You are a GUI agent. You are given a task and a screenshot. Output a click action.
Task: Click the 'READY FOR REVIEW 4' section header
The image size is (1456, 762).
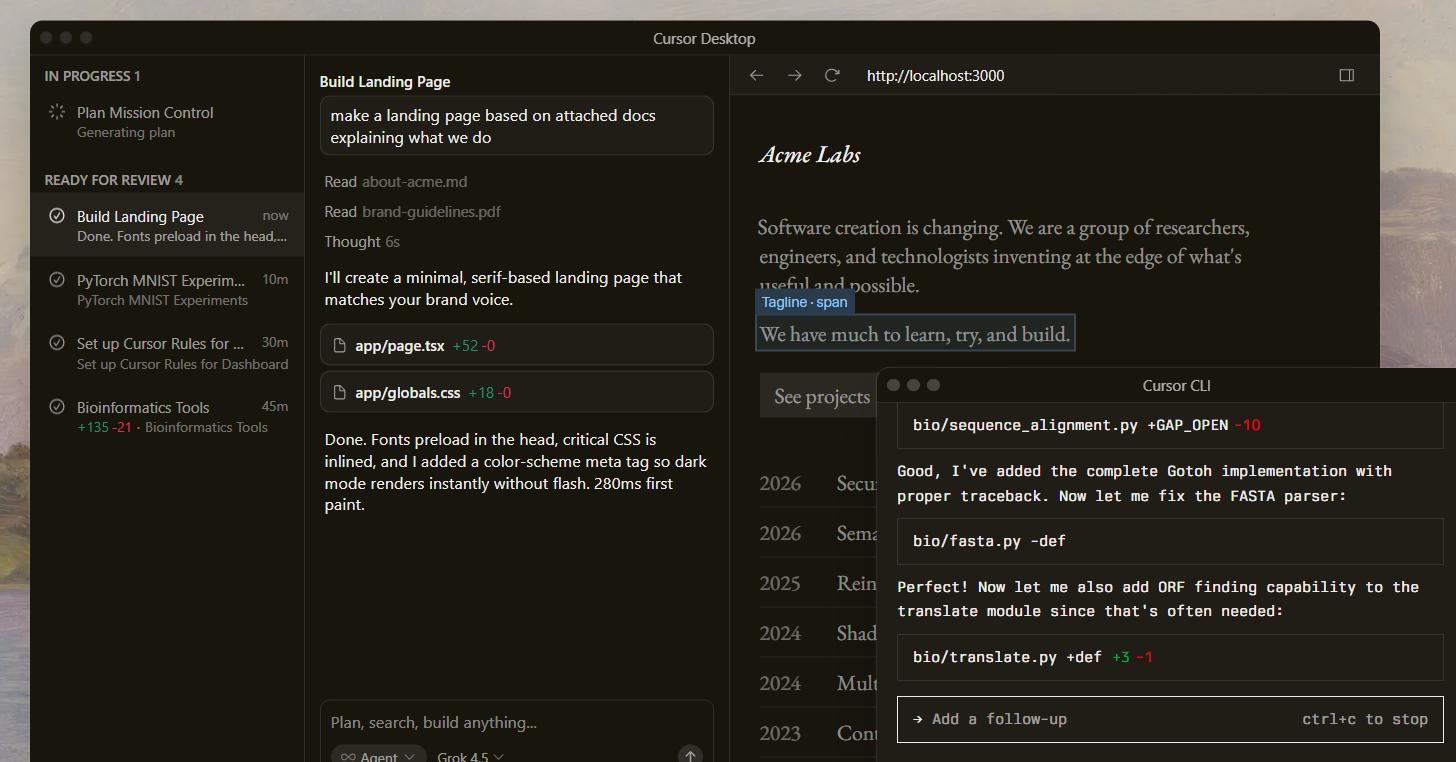click(113, 180)
